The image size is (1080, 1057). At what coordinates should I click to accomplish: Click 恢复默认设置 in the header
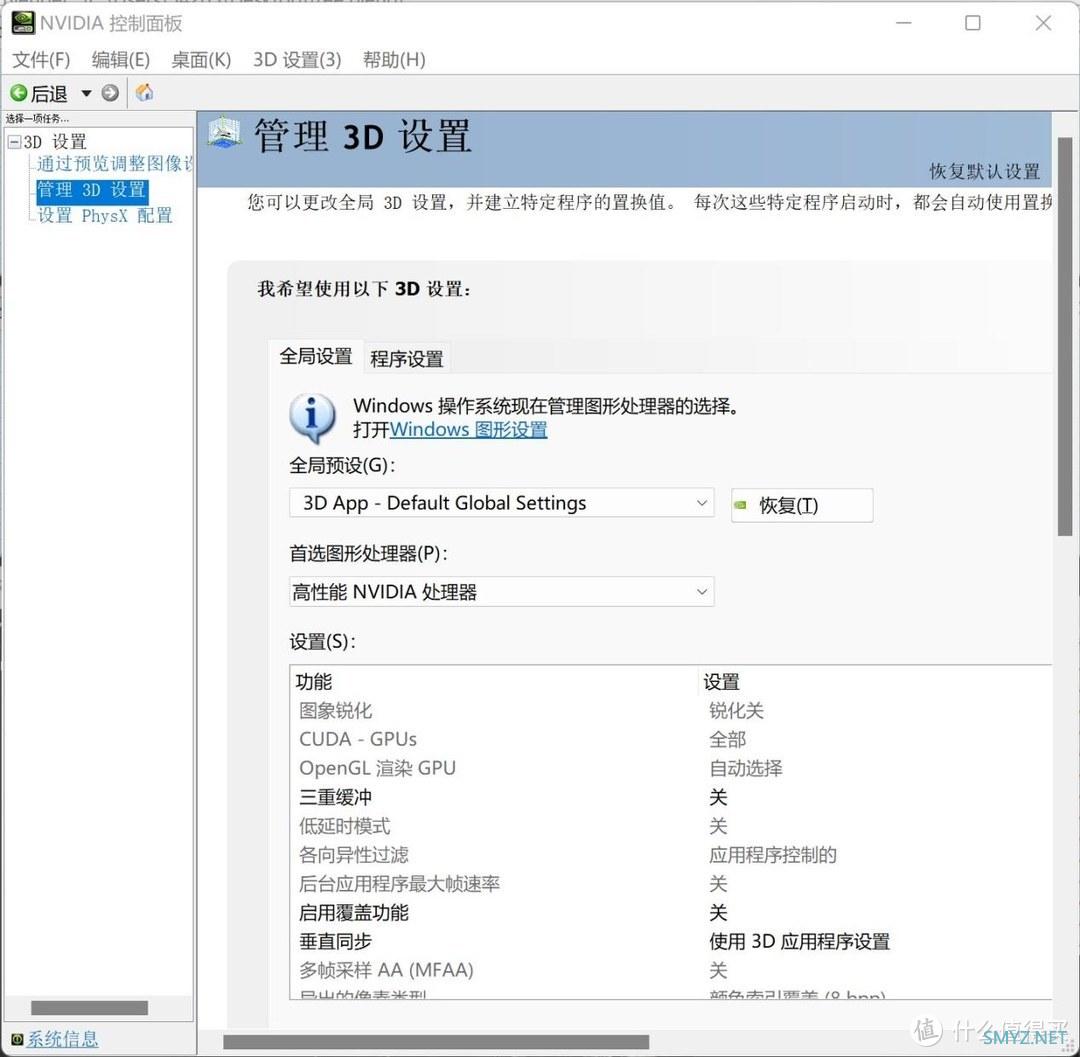984,171
